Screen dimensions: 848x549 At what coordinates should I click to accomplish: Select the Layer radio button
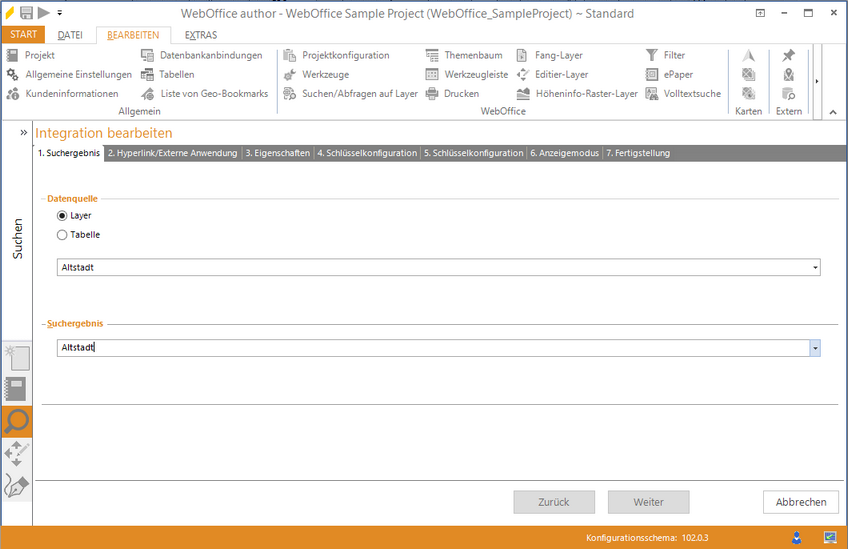tap(63, 216)
